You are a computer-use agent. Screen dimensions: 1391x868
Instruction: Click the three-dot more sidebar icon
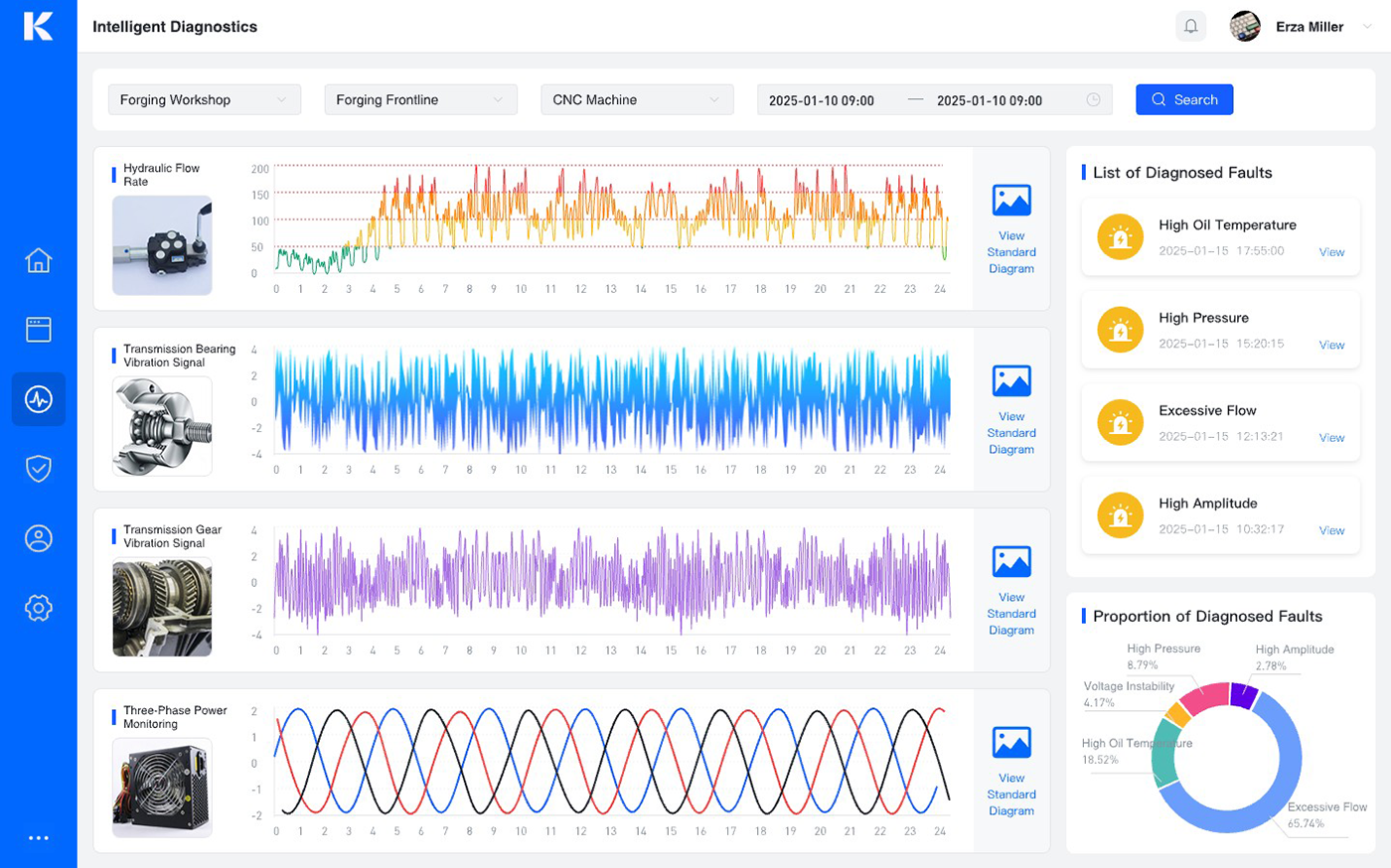point(38,838)
